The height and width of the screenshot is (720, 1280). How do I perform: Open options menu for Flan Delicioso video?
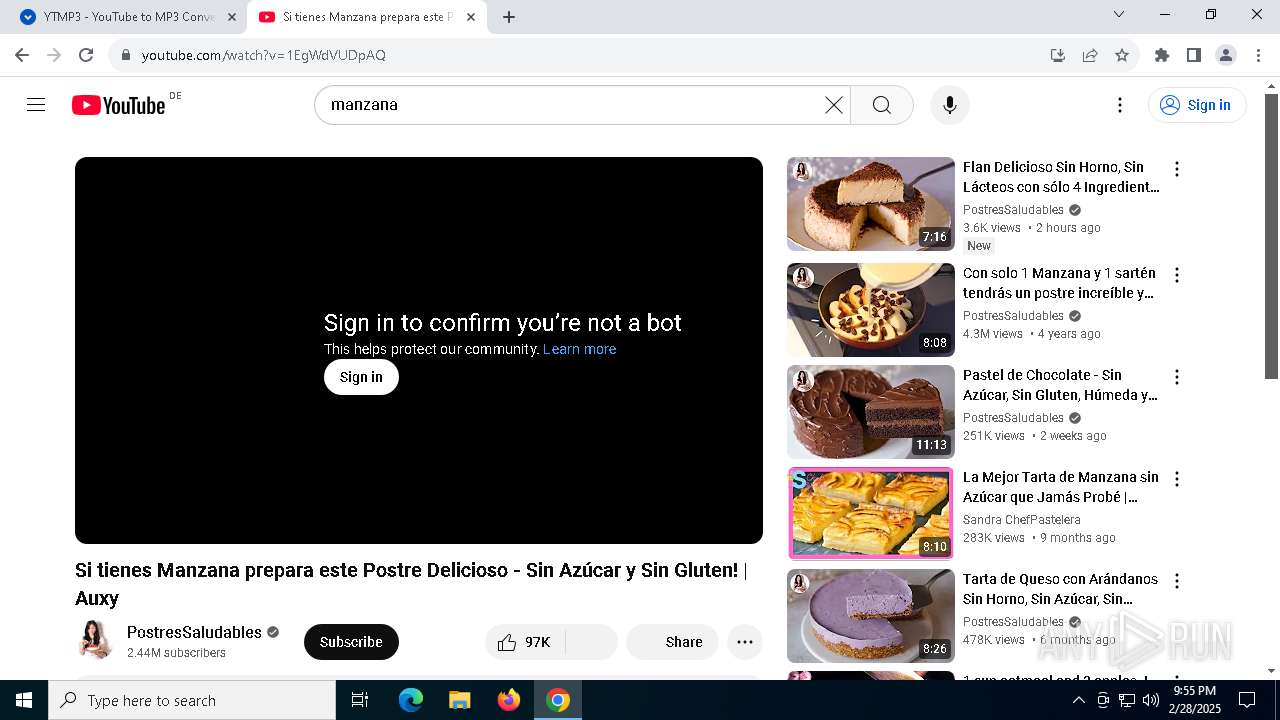(x=1177, y=169)
